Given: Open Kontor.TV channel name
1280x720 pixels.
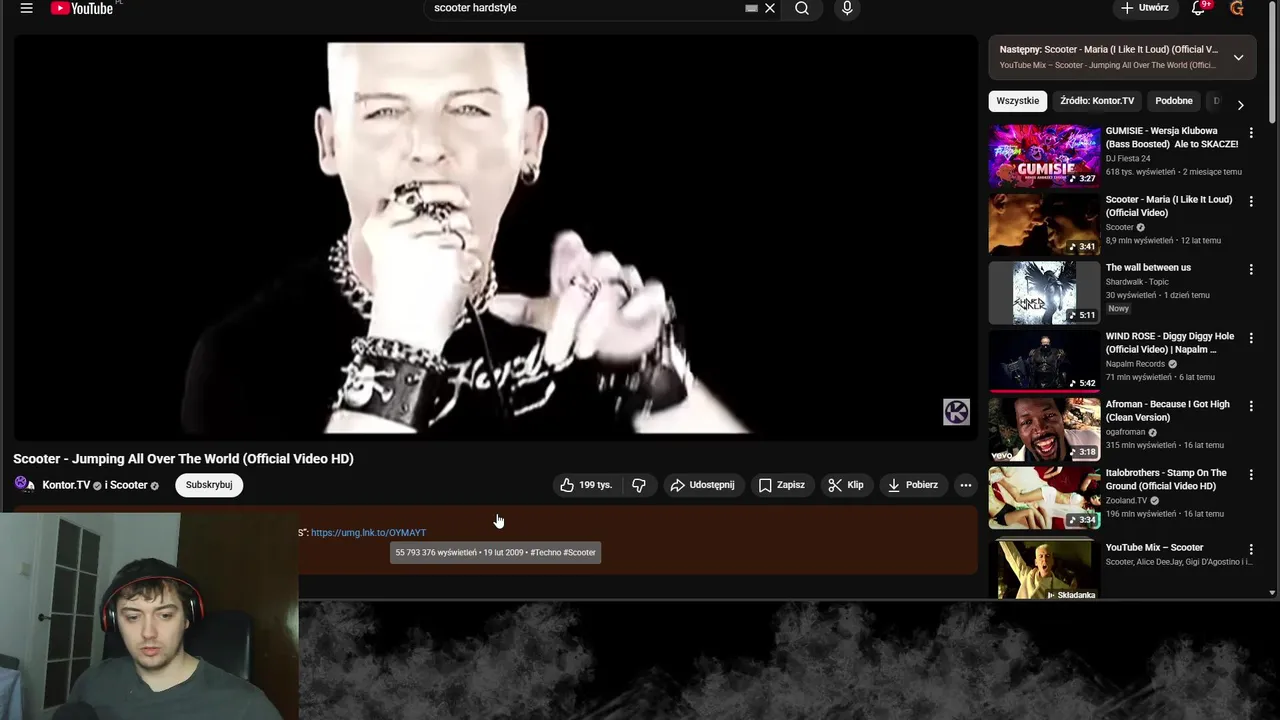Looking at the screenshot, I should [x=66, y=485].
